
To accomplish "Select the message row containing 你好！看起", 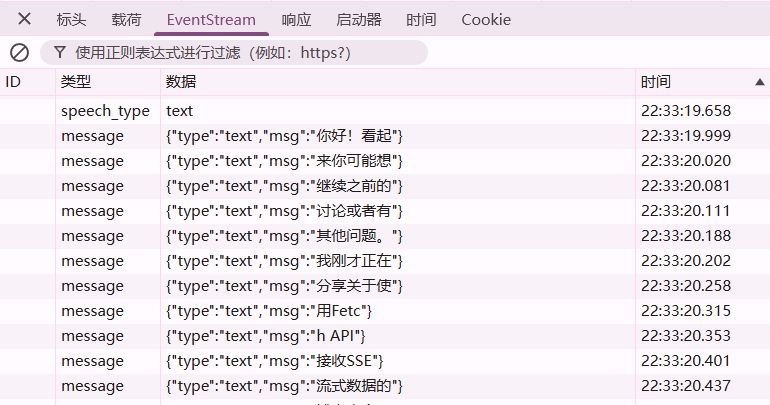I will point(385,136).
